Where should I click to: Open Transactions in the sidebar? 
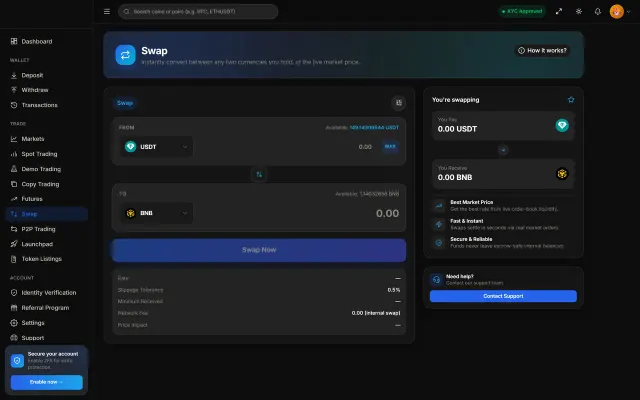pyautogui.click(x=47, y=105)
